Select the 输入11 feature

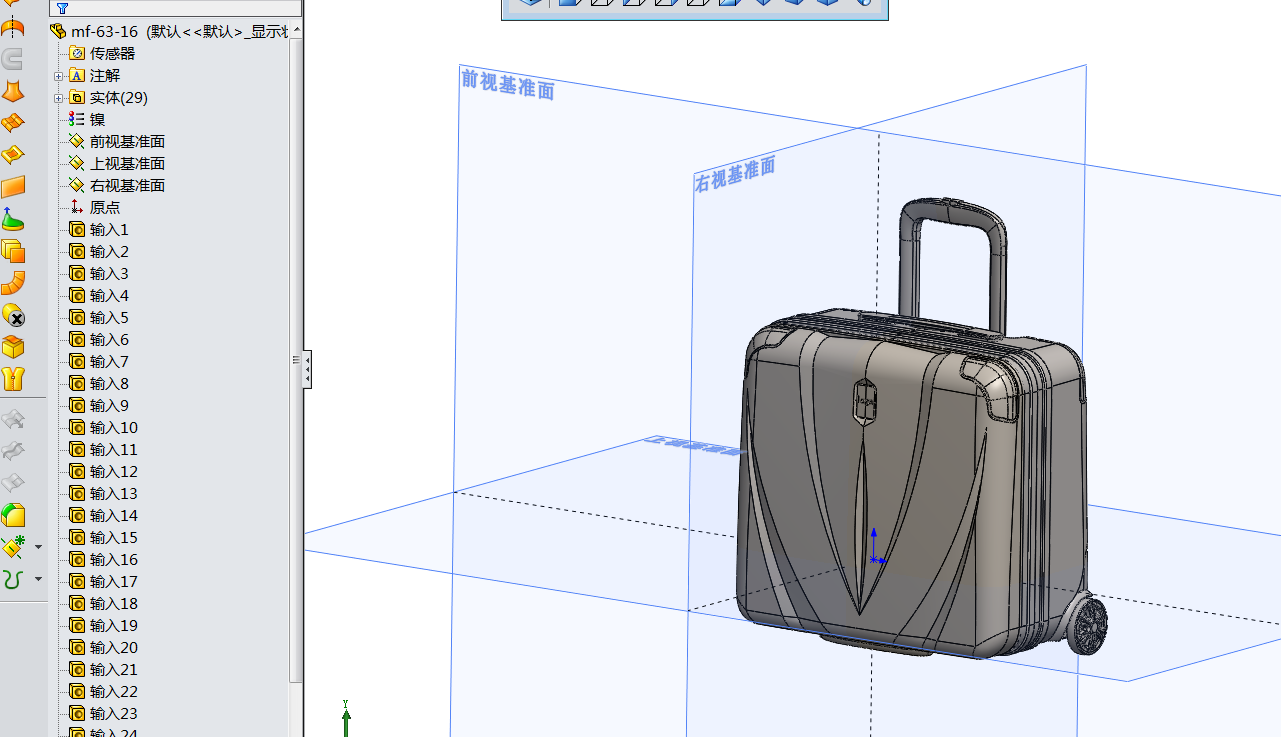coord(104,450)
